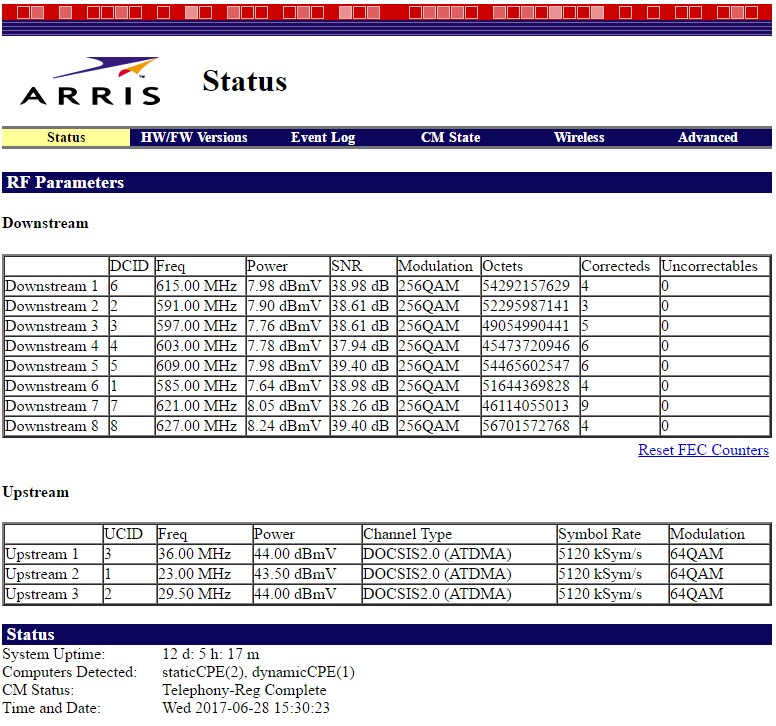
Task: Select the Downstream 5 row label
Action: pos(51,366)
